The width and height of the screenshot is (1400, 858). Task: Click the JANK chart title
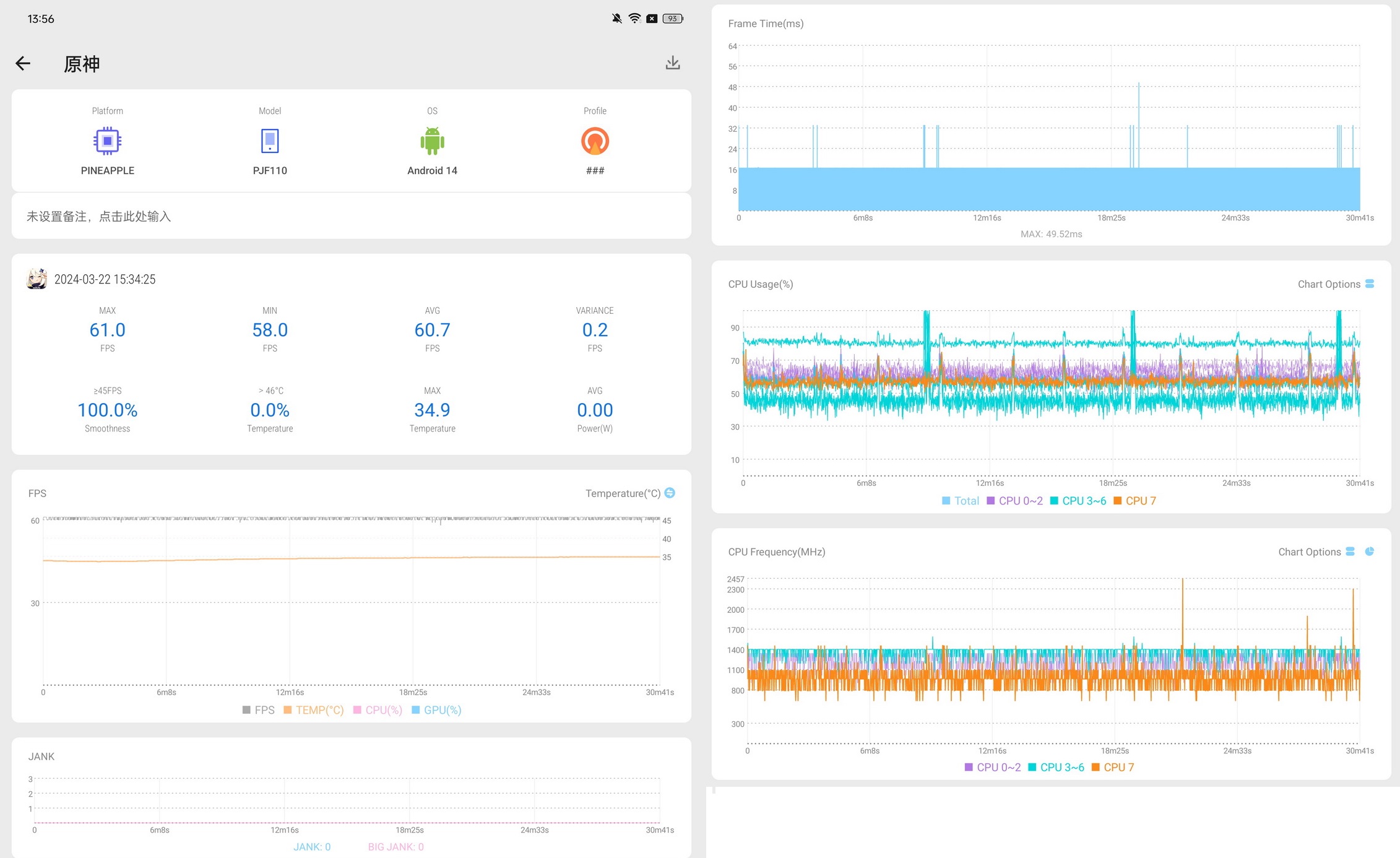coord(41,756)
